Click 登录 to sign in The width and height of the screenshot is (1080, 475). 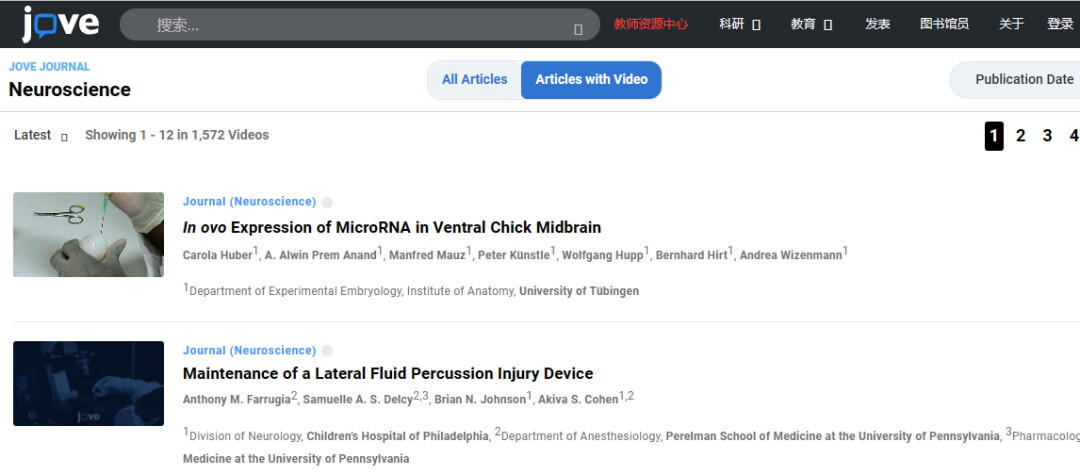1060,24
